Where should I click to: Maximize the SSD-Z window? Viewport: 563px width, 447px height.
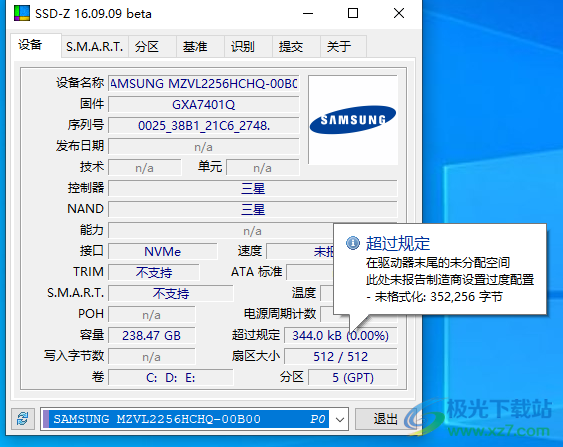[353, 14]
